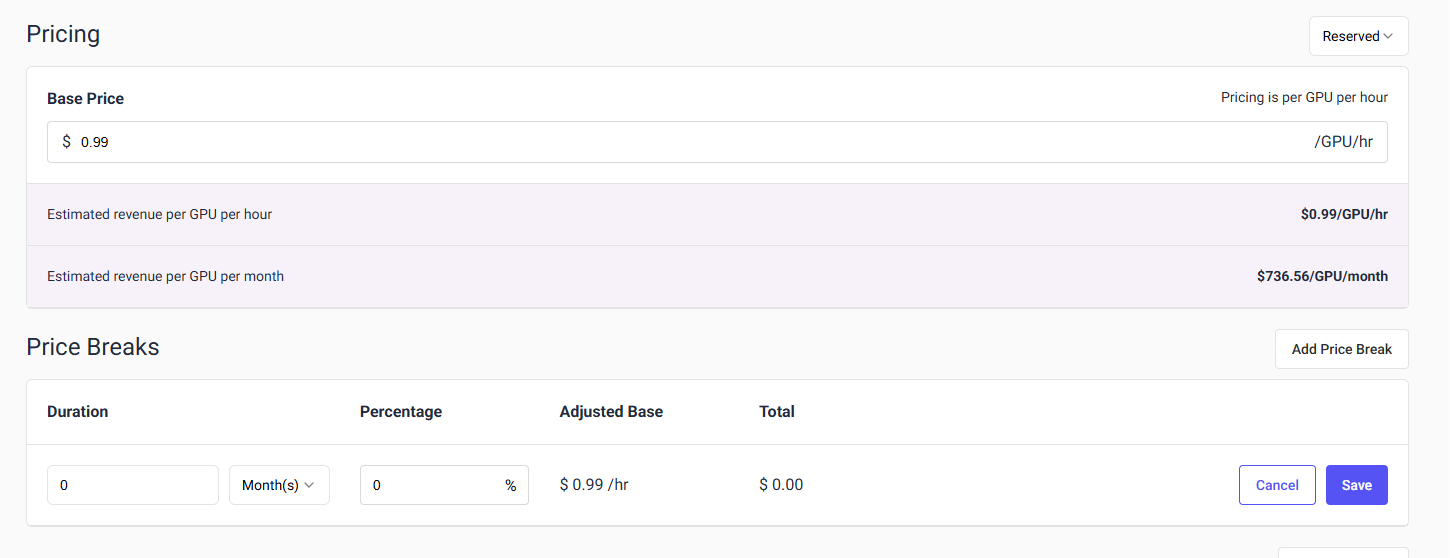Click the Duration column header

(x=77, y=411)
